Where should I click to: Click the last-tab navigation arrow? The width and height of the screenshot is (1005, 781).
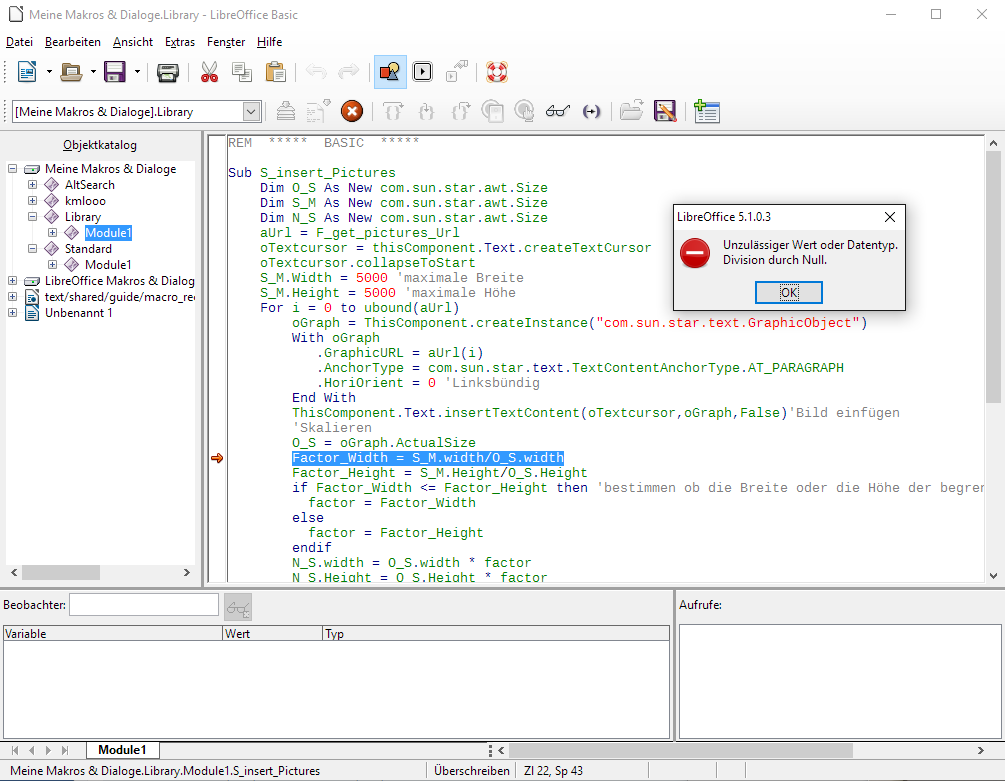click(65, 750)
